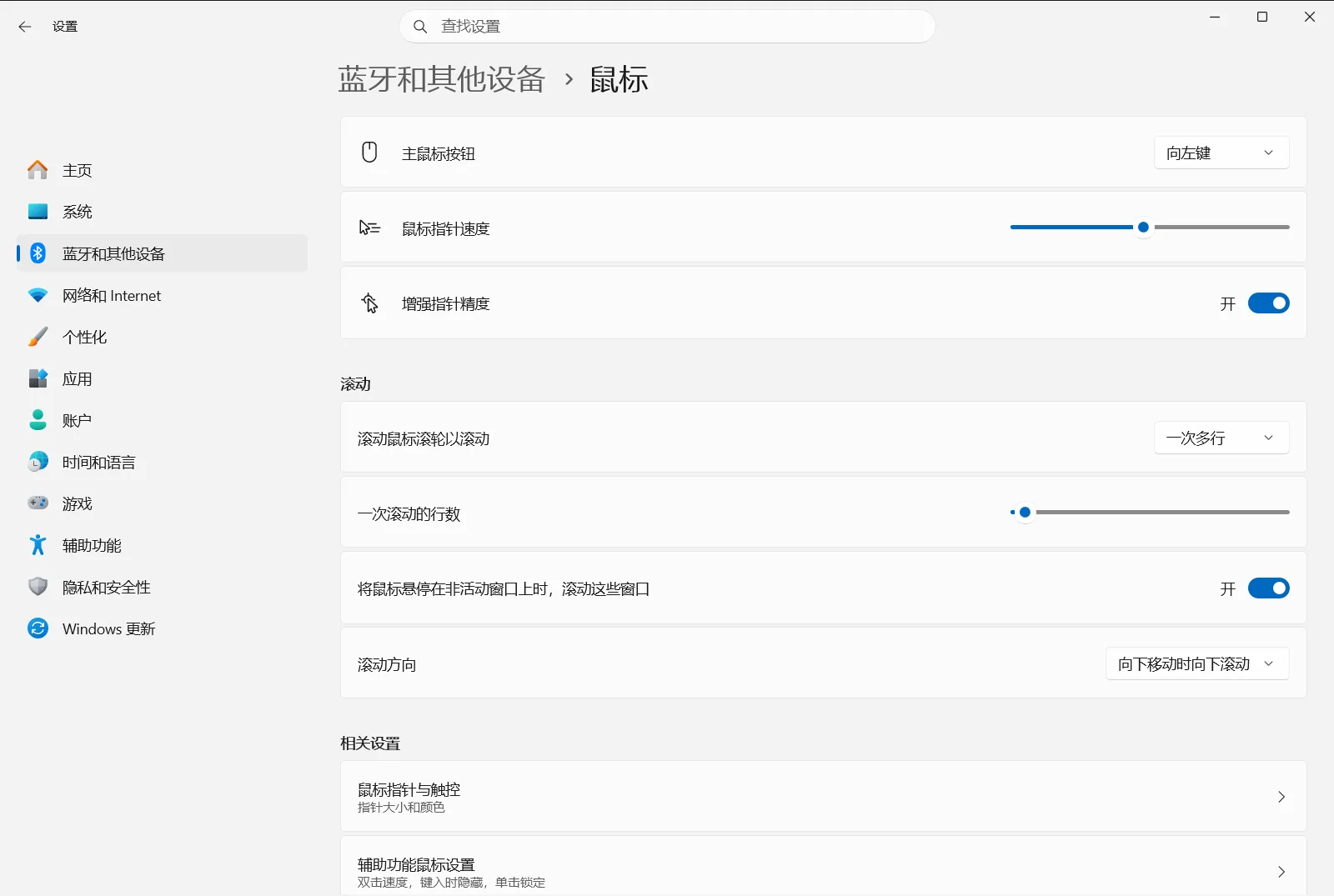The height and width of the screenshot is (896, 1334).
Task: Open the 主鼠标按钮 dropdown showing 向左键
Action: click(x=1221, y=153)
